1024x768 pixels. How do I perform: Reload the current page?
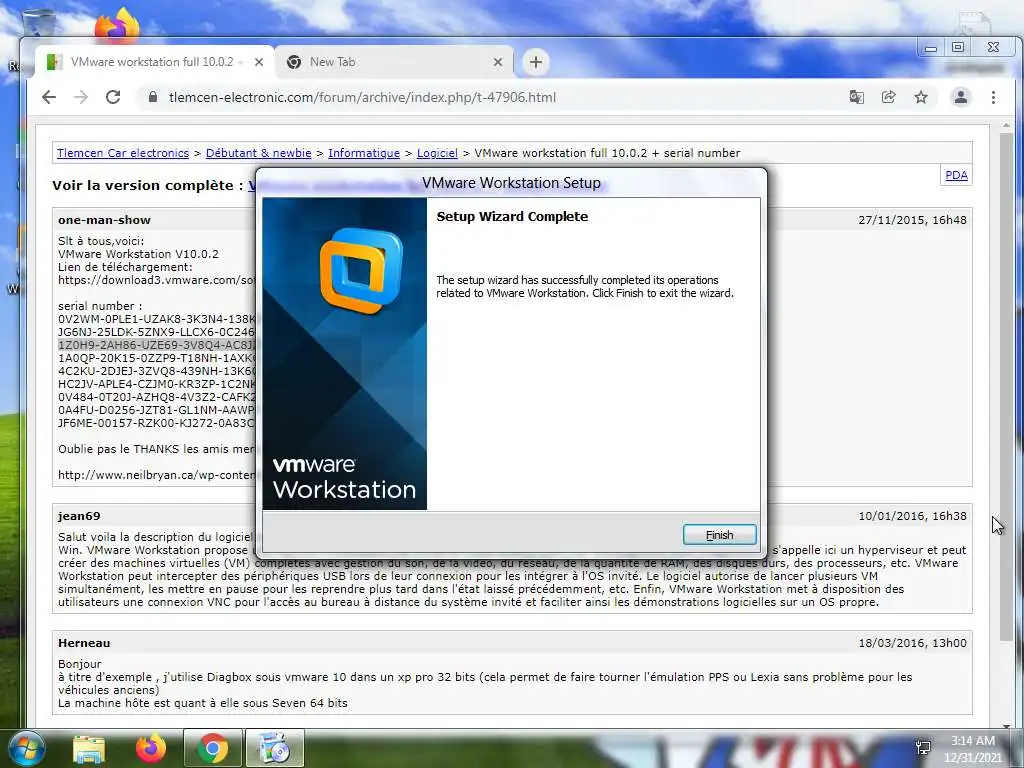[x=113, y=97]
